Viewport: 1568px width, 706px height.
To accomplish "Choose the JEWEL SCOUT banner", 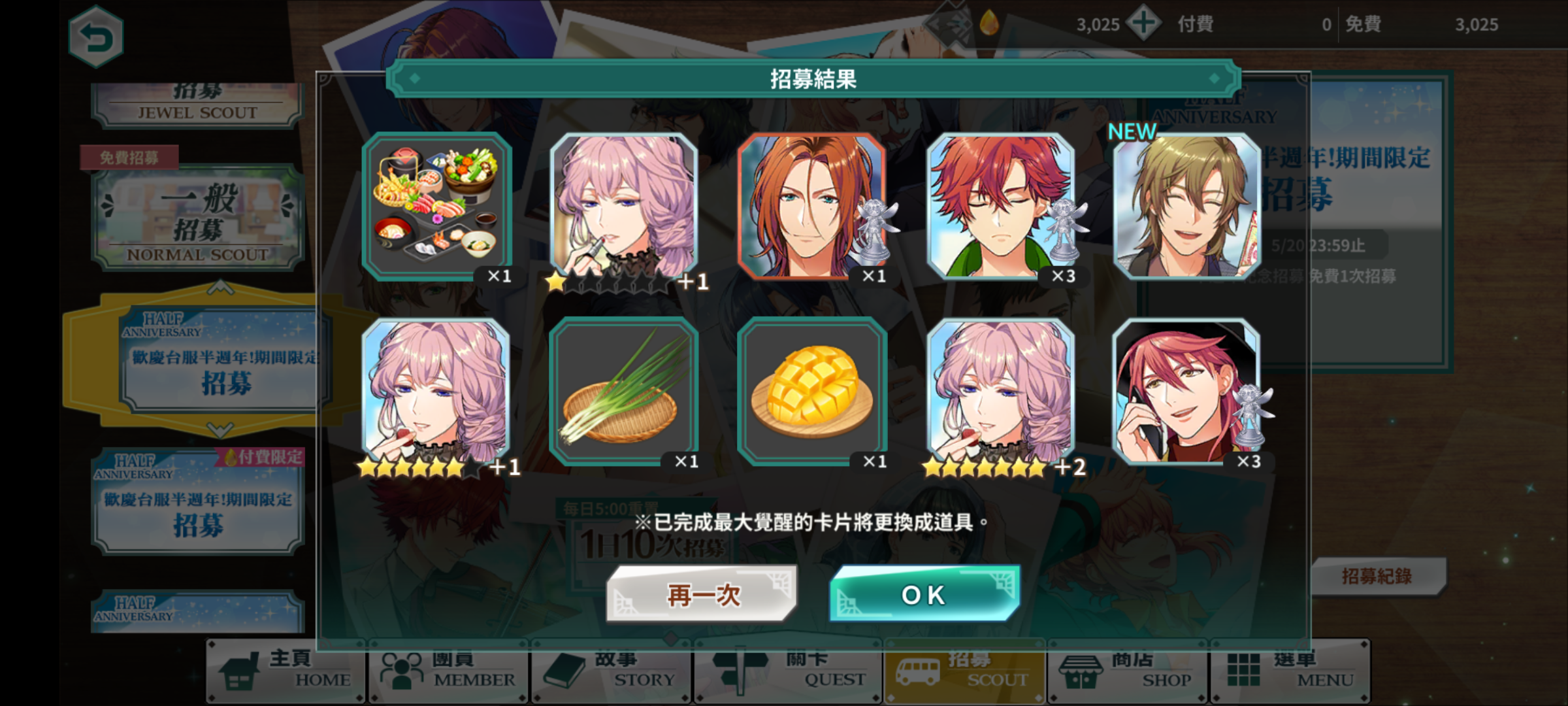I will 198,105.
